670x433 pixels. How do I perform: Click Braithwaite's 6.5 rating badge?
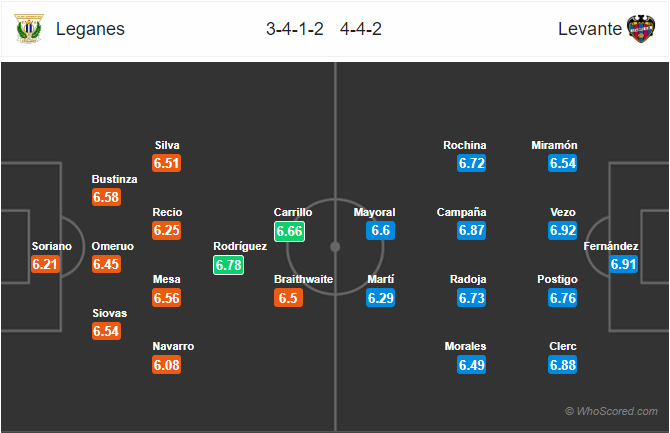(x=289, y=298)
